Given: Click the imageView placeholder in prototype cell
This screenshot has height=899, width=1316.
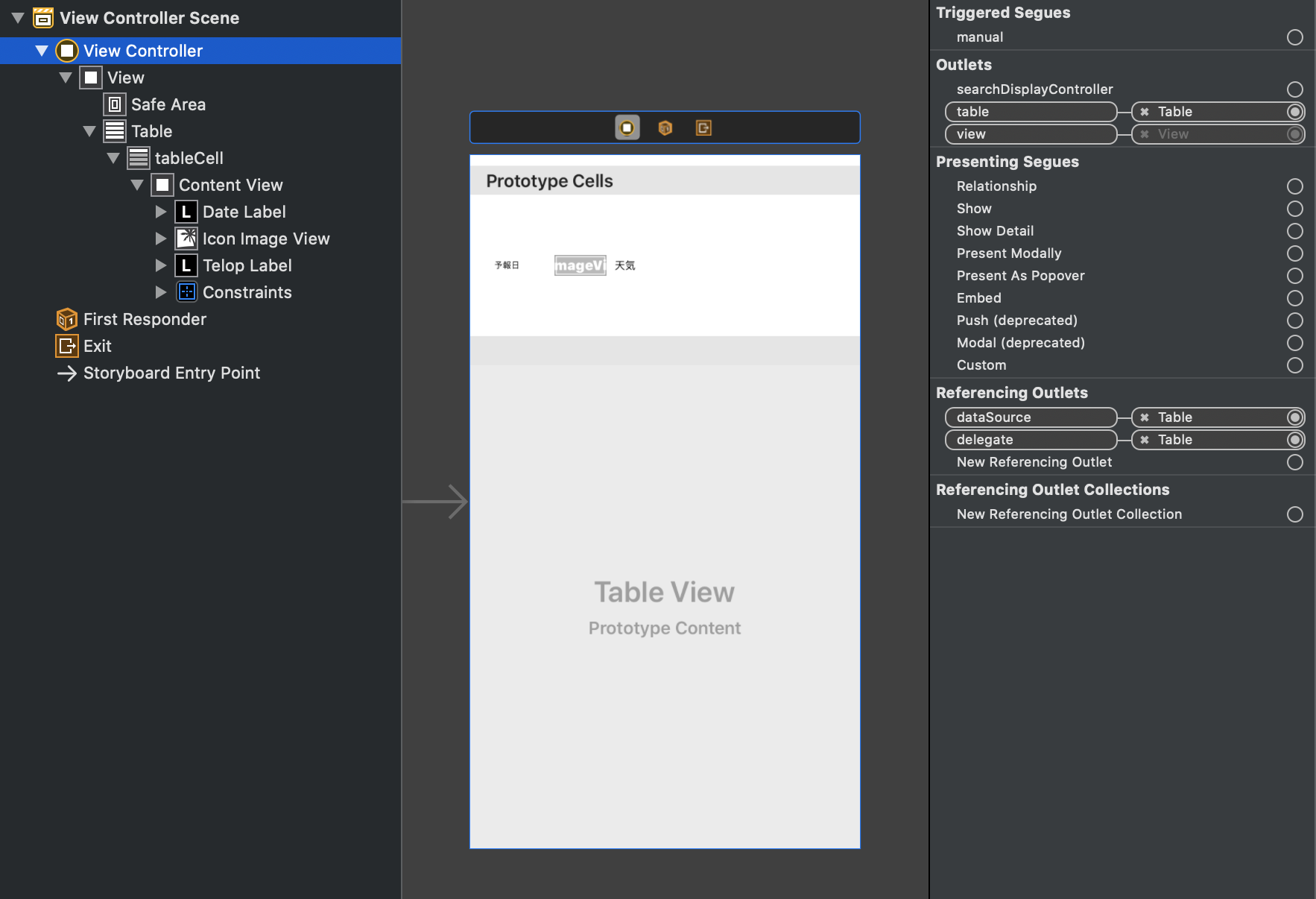Looking at the screenshot, I should click(x=580, y=265).
